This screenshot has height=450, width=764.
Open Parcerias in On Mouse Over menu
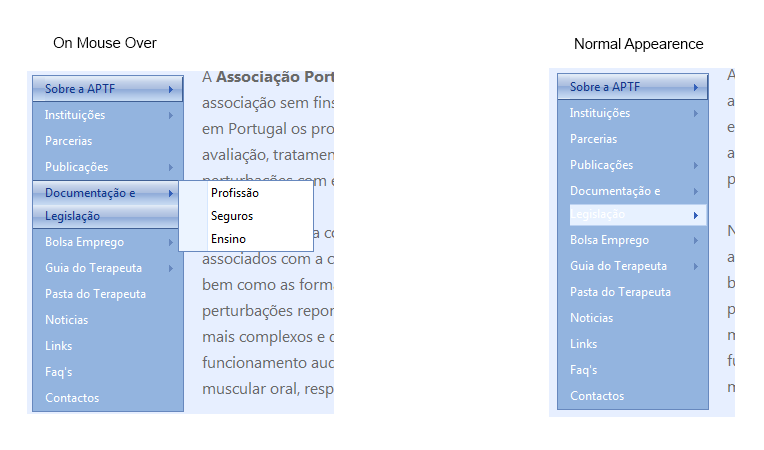(68, 141)
